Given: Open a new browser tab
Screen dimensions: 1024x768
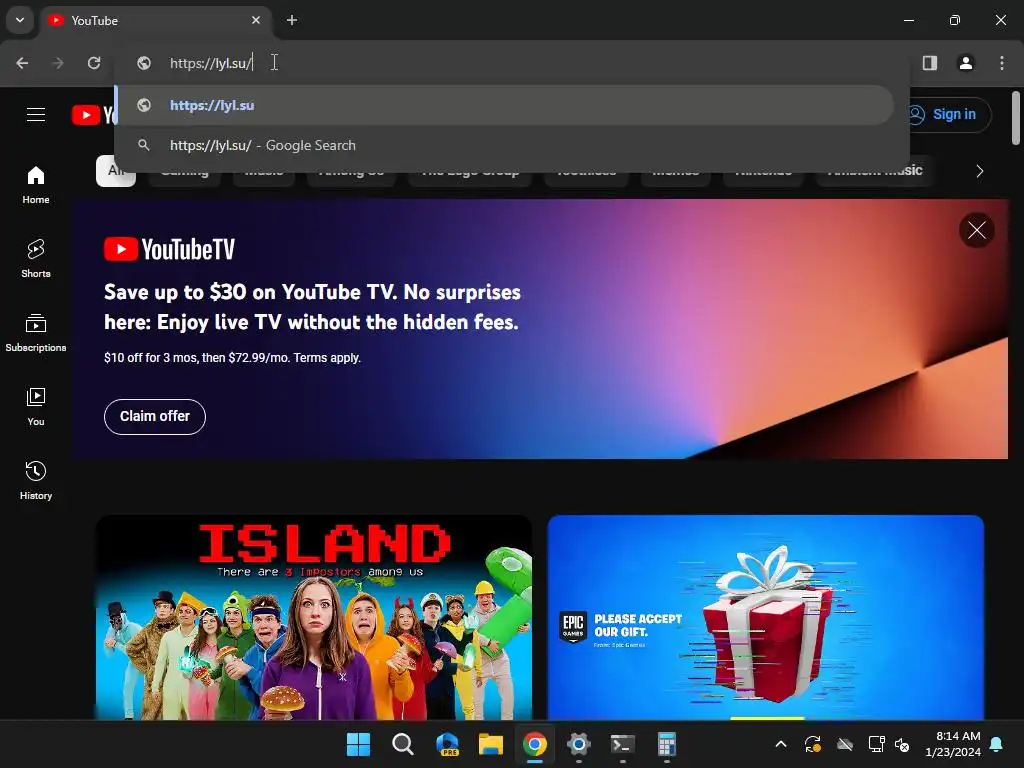Looking at the screenshot, I should coord(292,20).
